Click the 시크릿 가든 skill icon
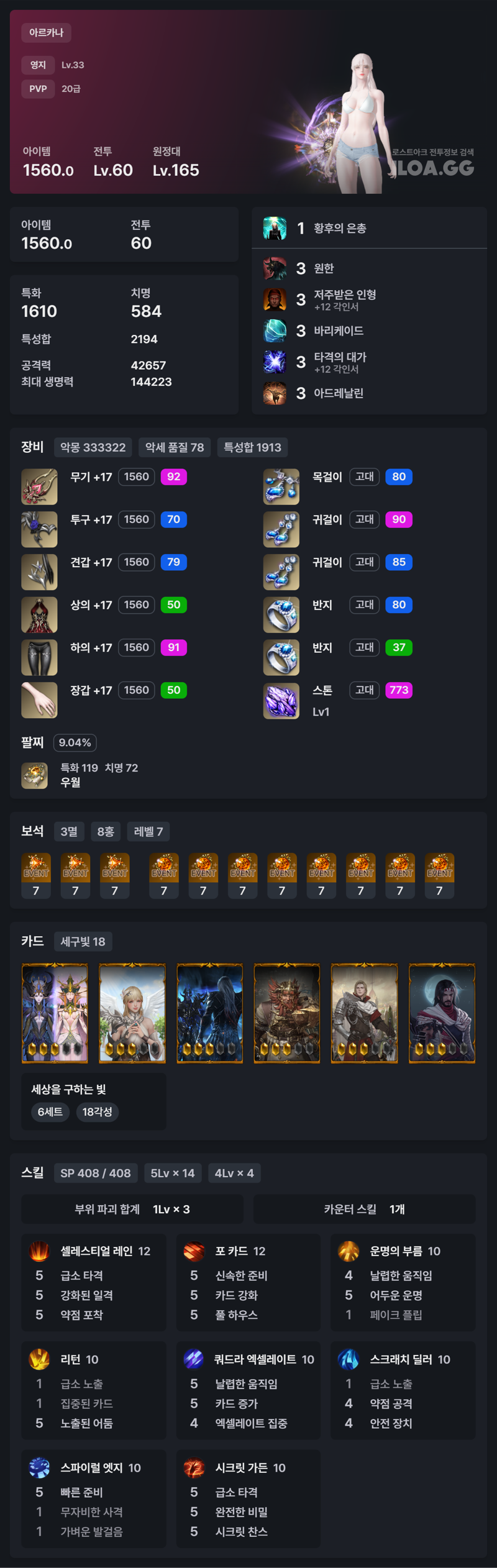 (x=194, y=1468)
